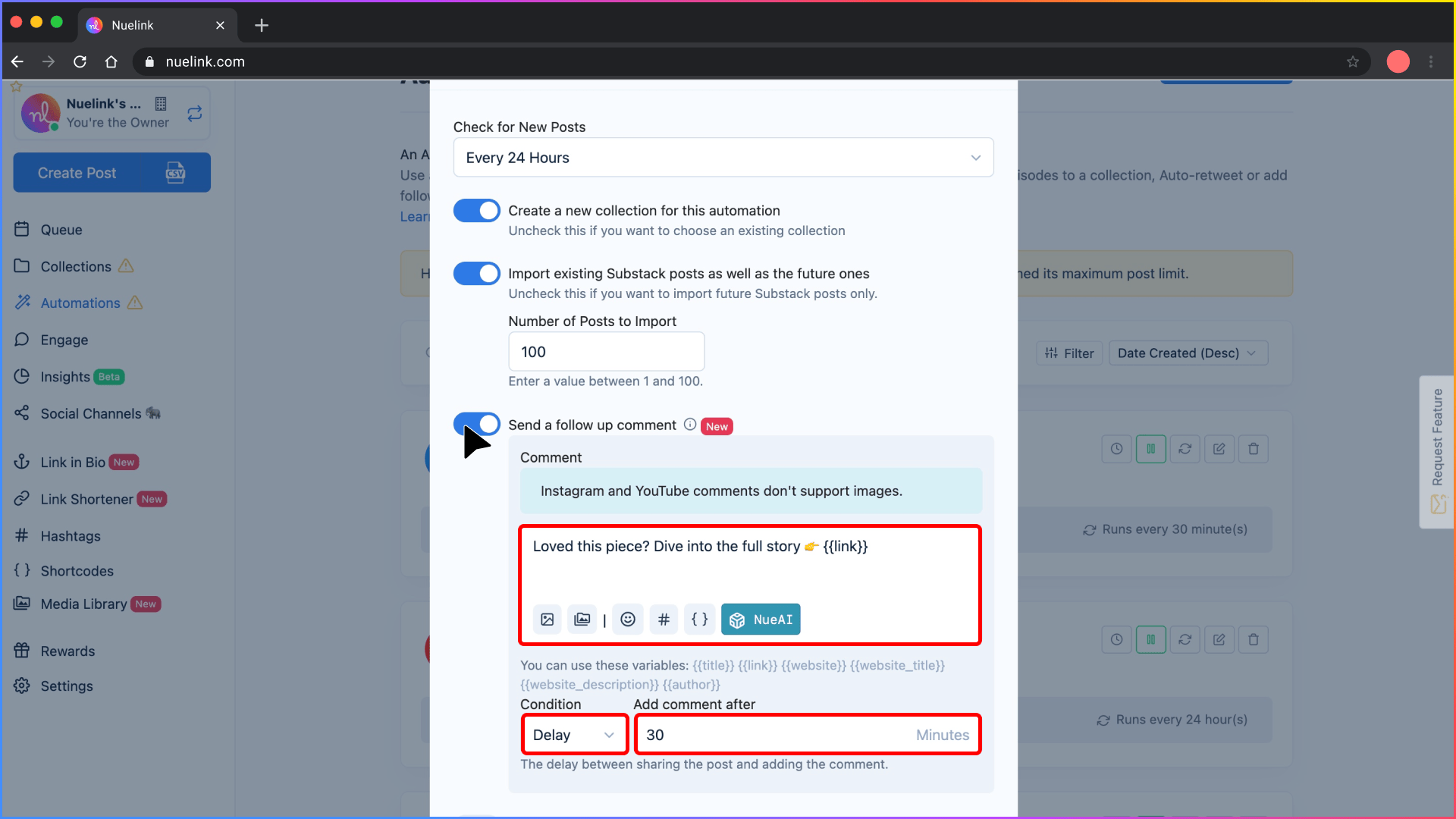Open the Request Feature side tab
The image size is (1456, 819).
(x=1436, y=452)
